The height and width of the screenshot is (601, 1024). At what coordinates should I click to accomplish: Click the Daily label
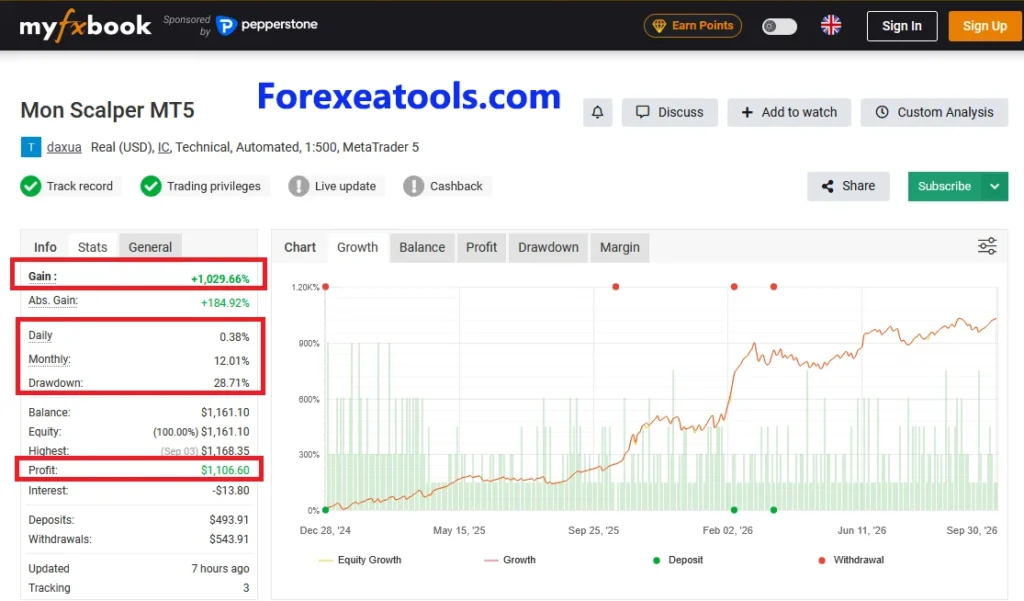[40, 335]
